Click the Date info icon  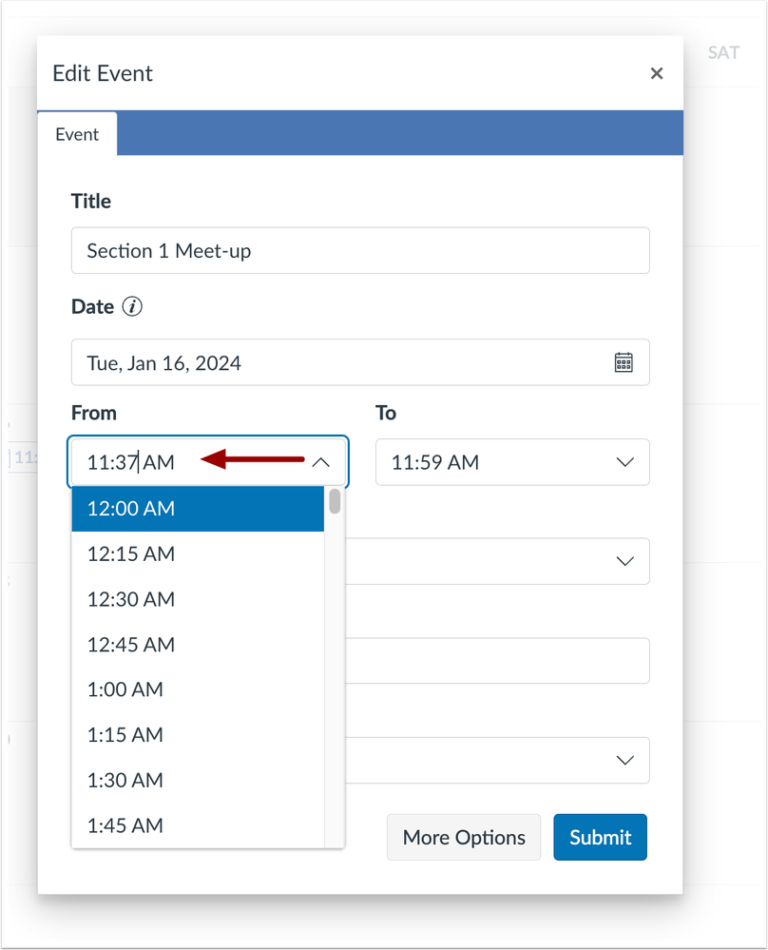click(x=132, y=307)
